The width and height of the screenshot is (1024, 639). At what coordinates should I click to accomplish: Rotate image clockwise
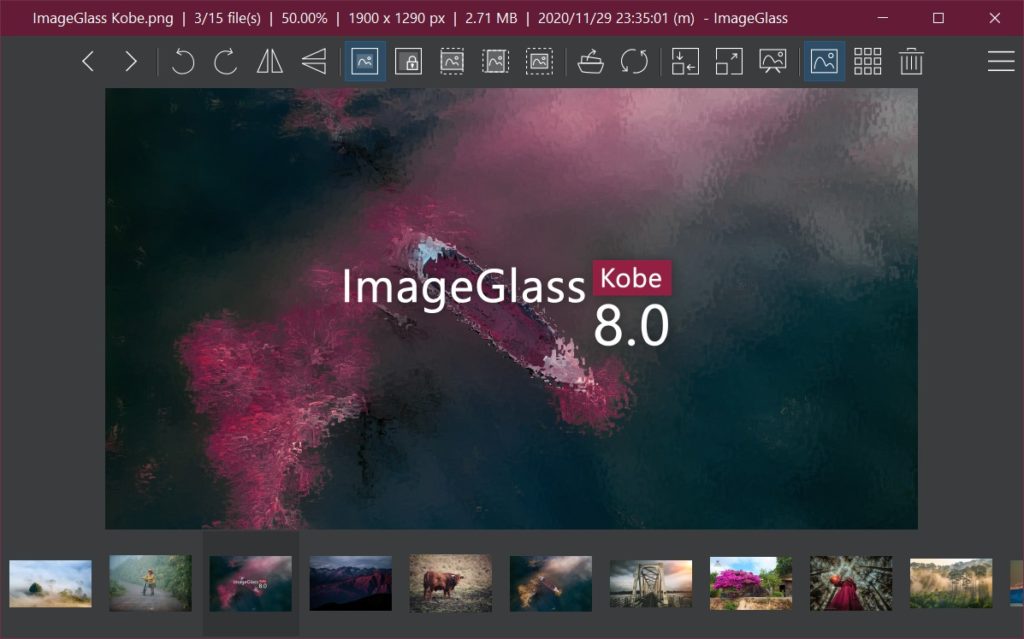[x=226, y=61]
